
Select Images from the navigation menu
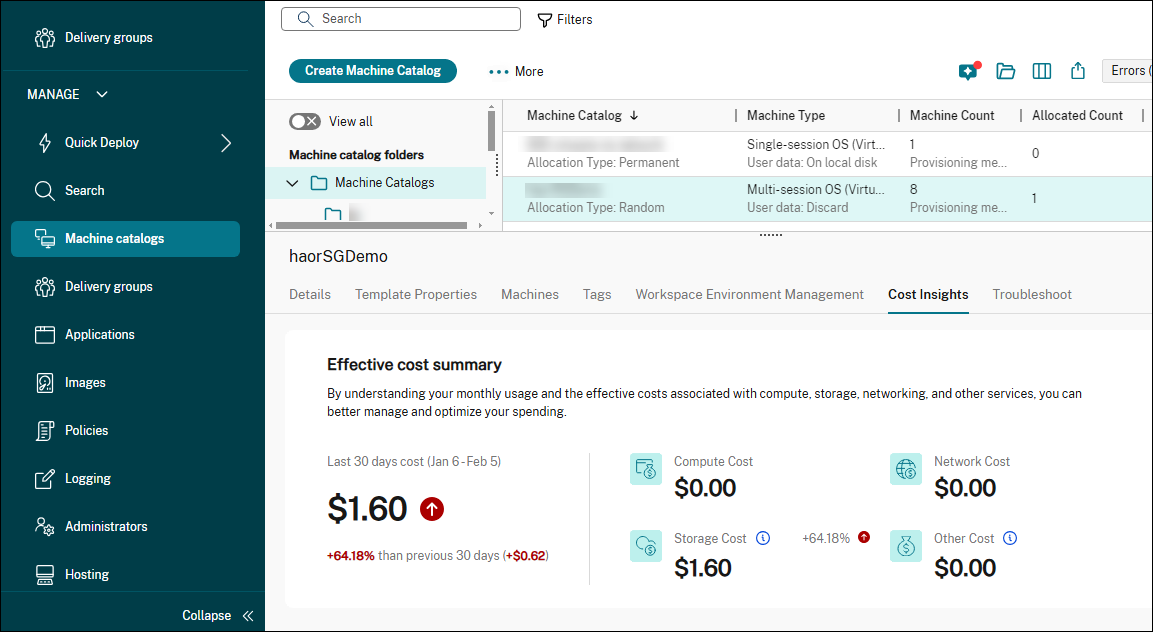tap(88, 382)
